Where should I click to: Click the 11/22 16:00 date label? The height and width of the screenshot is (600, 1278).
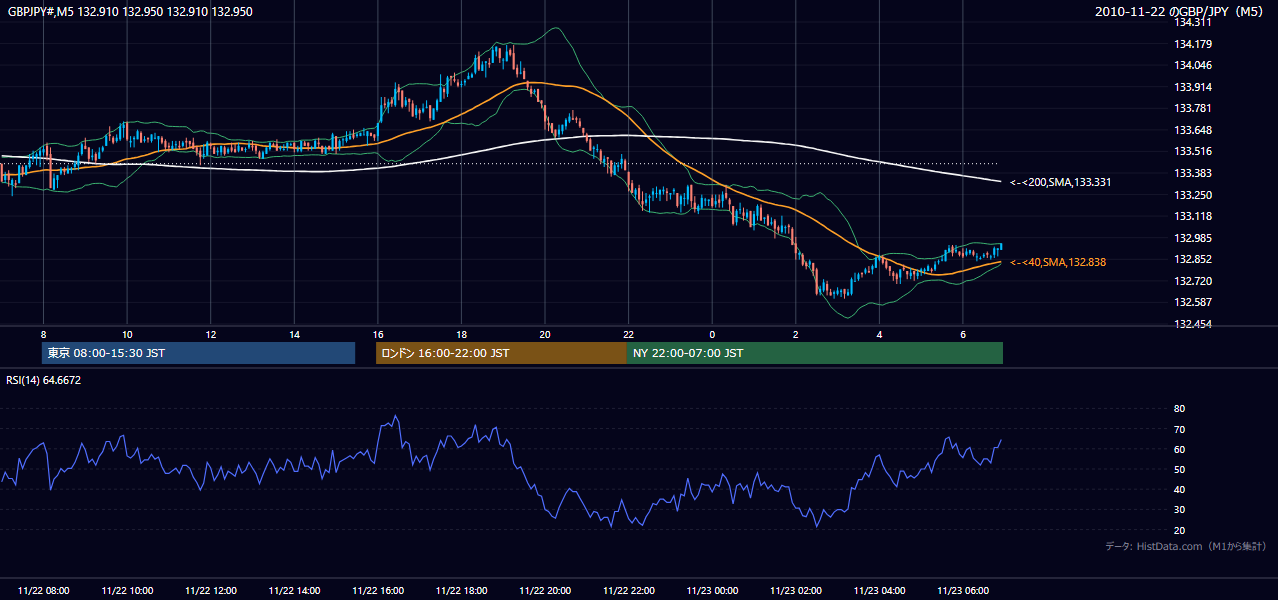tap(377, 591)
